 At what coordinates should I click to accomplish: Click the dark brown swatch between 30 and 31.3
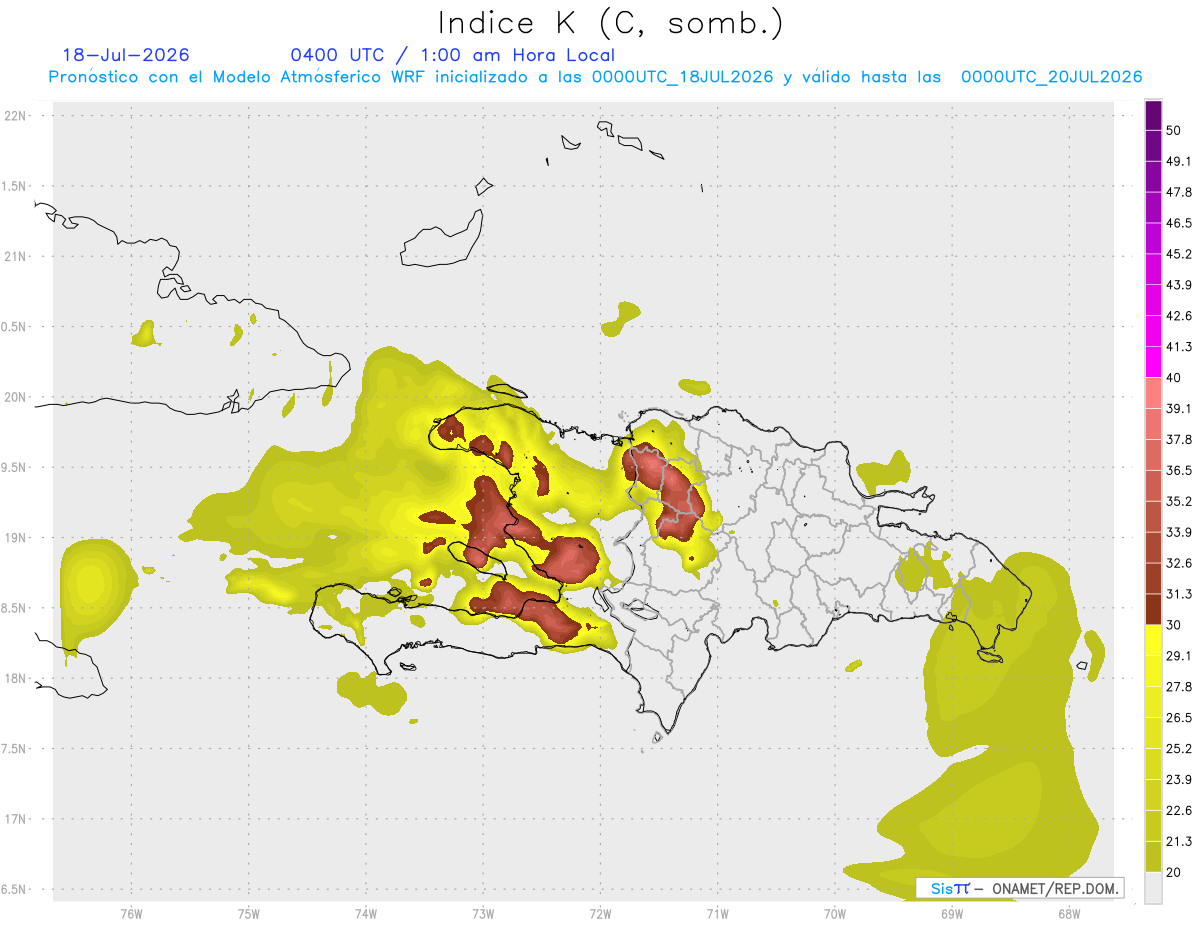tap(1153, 610)
